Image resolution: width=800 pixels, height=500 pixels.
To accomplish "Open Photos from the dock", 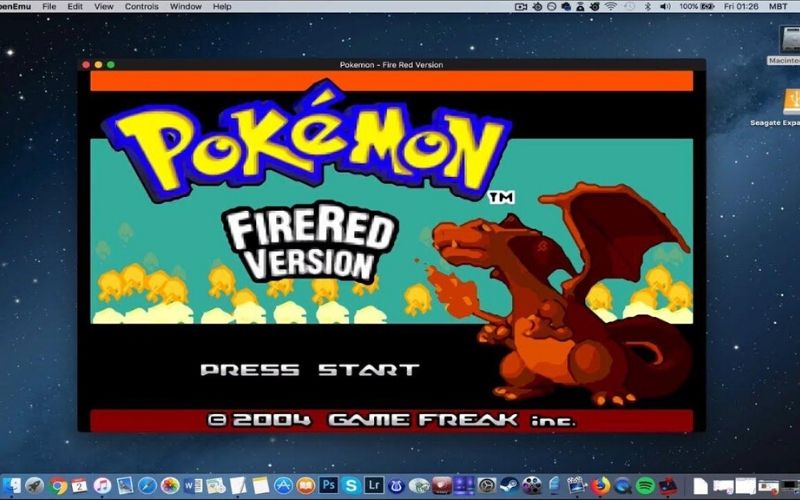I will click(170, 485).
